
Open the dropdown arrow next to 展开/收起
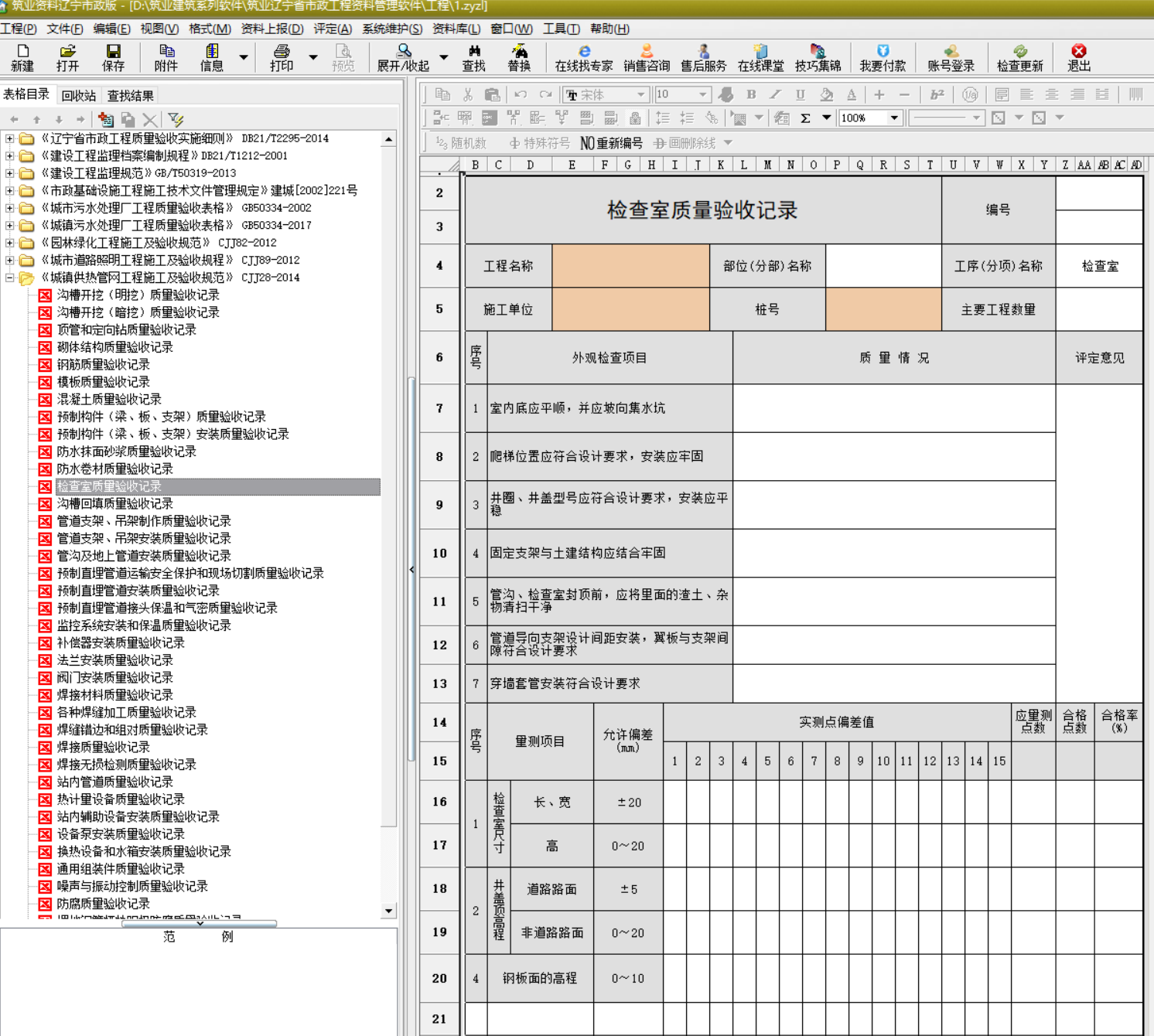[444, 57]
